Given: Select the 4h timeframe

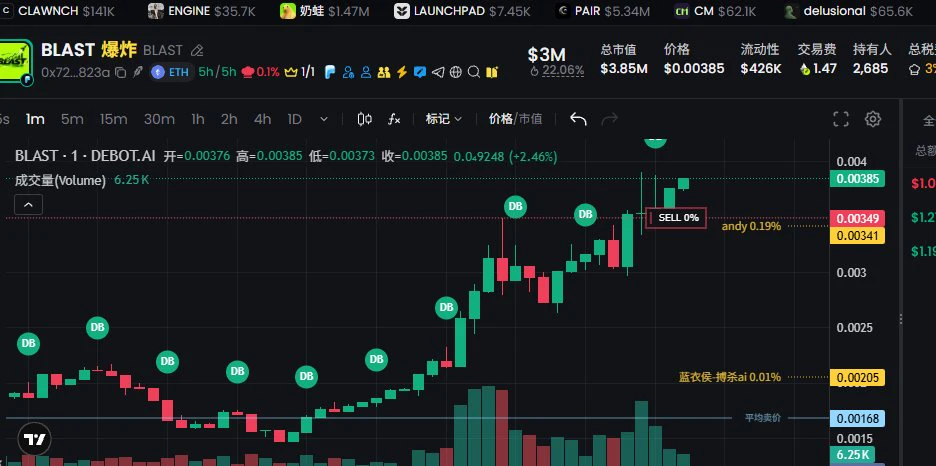Looking at the screenshot, I should point(262,119).
